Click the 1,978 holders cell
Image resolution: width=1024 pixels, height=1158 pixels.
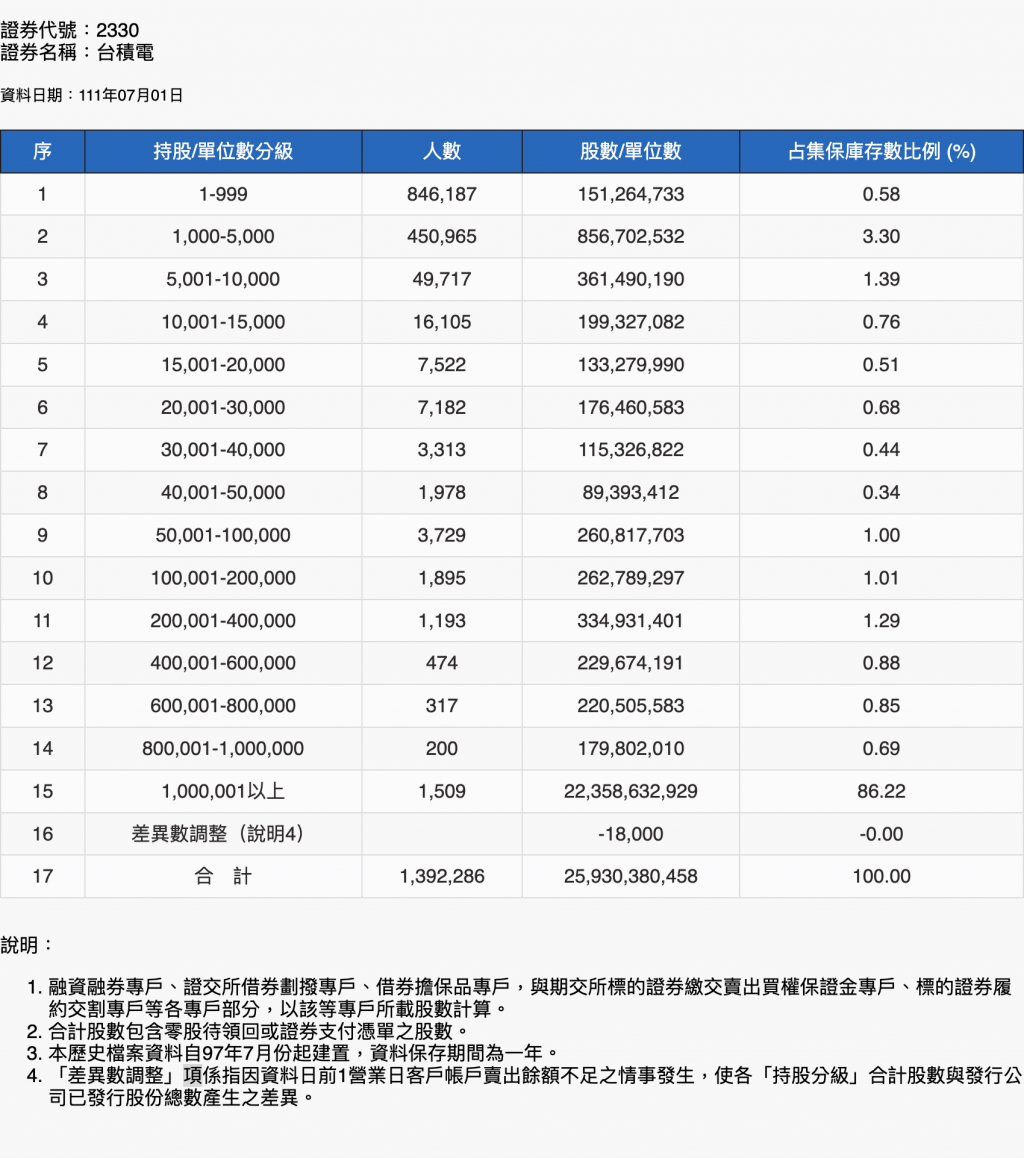click(x=441, y=493)
